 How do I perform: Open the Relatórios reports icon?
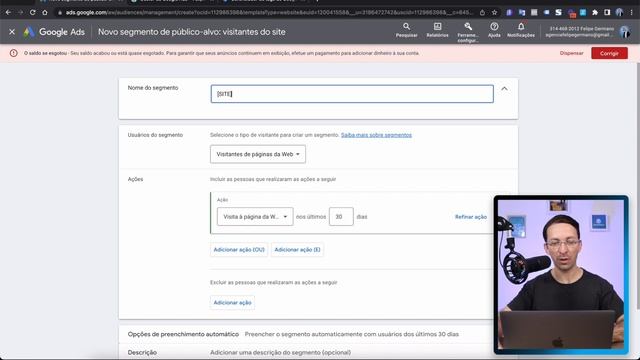pos(437,30)
